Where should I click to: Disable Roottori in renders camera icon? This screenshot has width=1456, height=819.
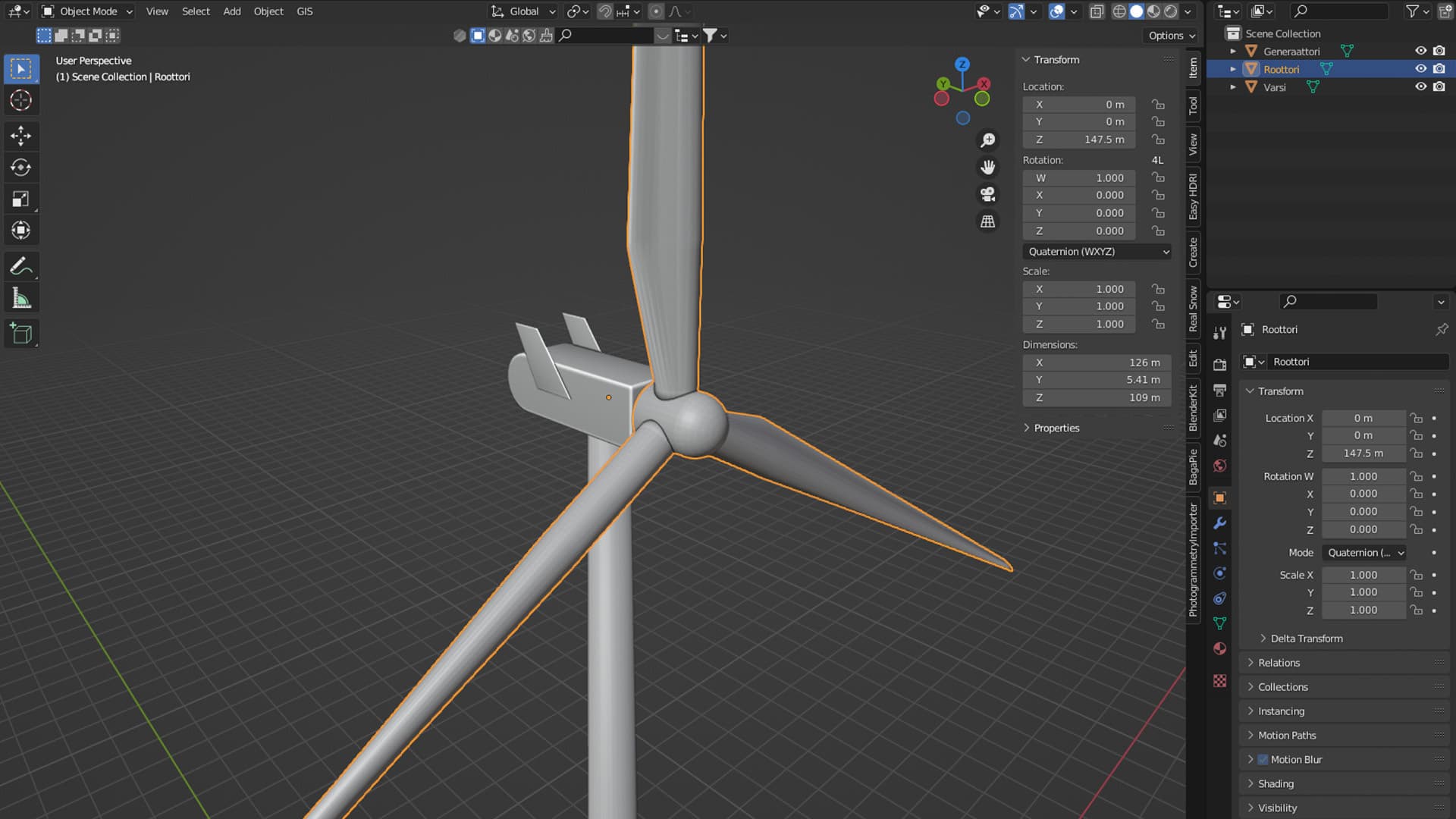click(1439, 69)
